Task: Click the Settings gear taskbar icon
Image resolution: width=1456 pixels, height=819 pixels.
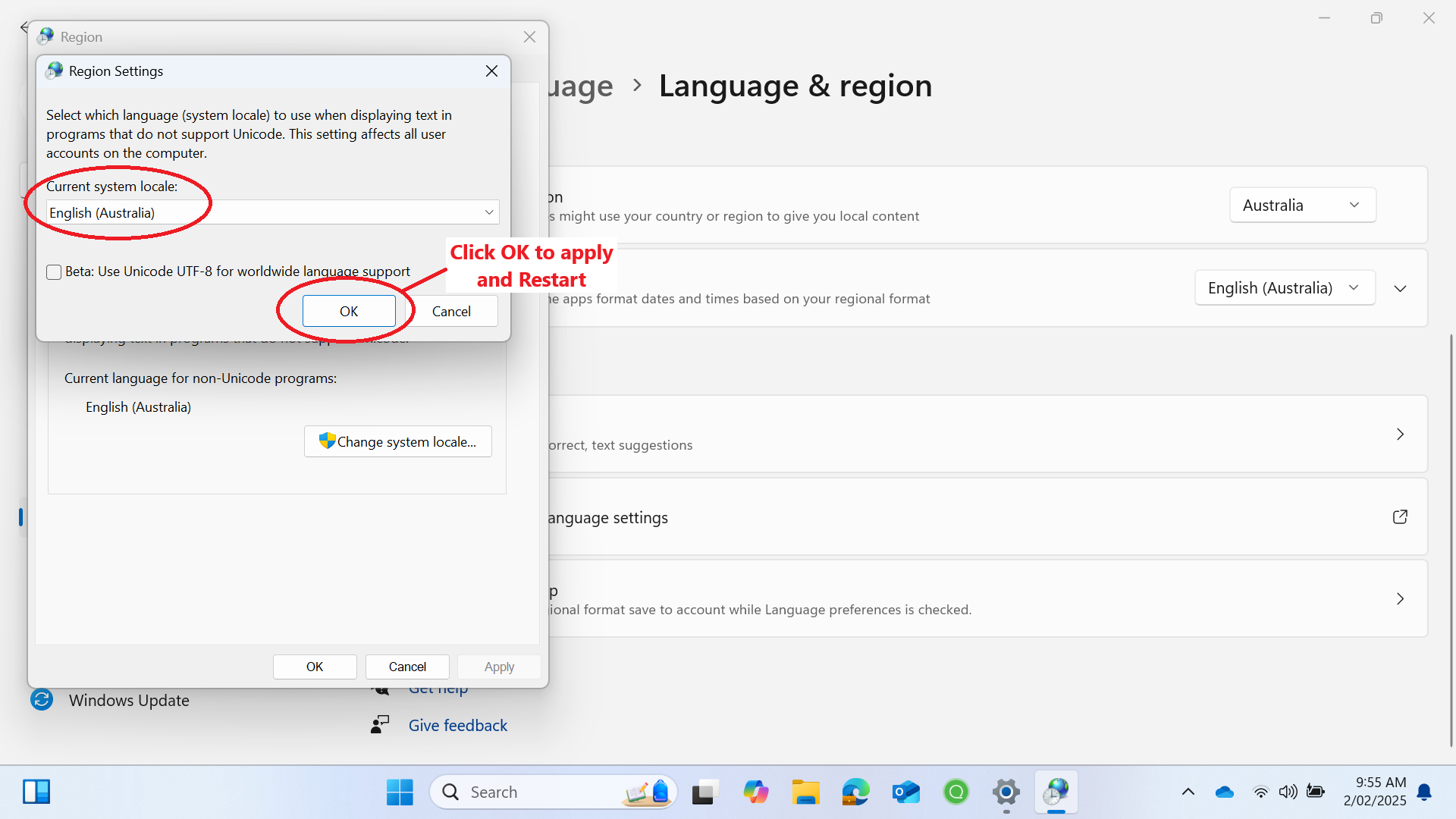Action: tap(1006, 792)
